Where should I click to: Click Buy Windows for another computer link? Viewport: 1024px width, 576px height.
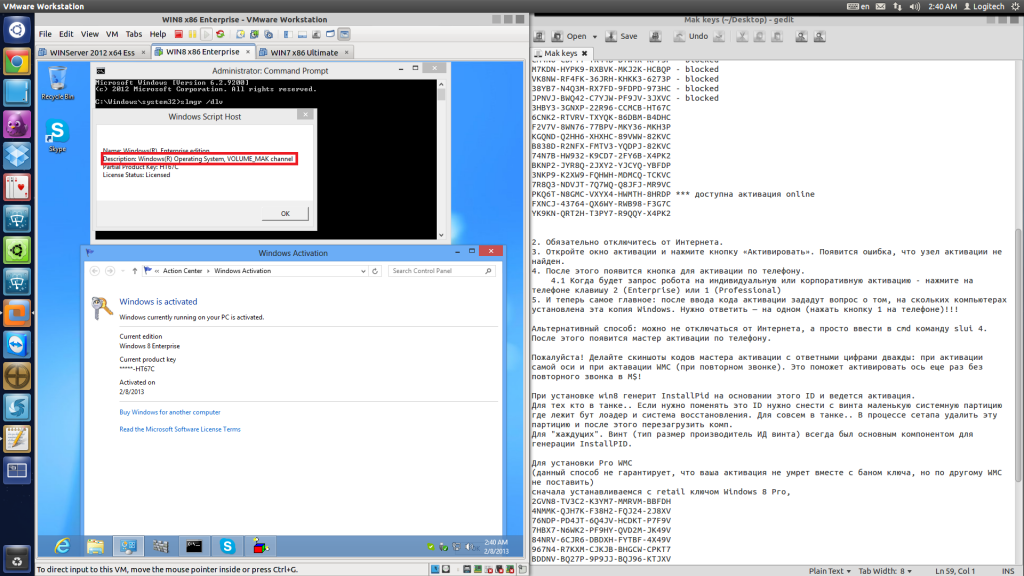170,412
